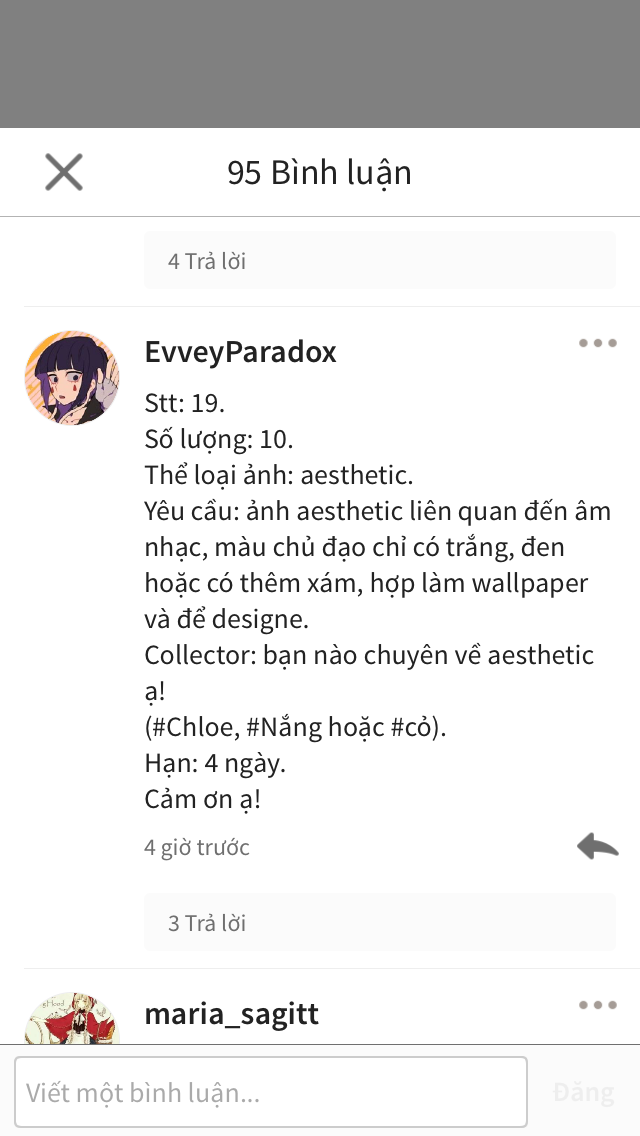
Task: Click the "Đăng" post button
Action: 583,1092
